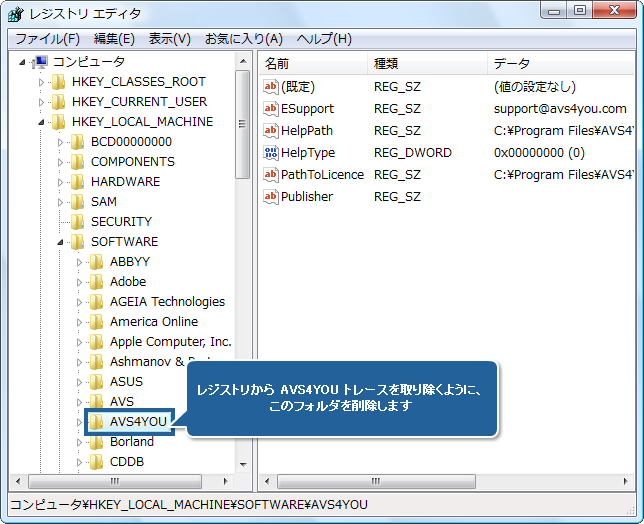The height and width of the screenshot is (524, 644).
Task: Open the 表示(V) menu
Action: [170, 39]
